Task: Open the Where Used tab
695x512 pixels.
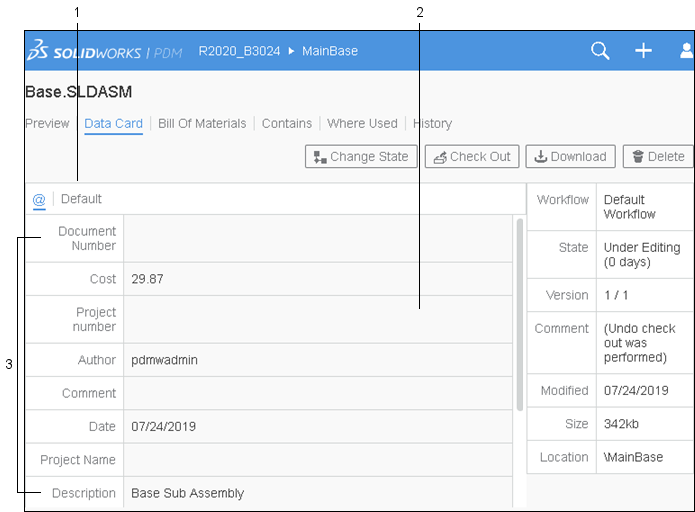Action: point(362,124)
